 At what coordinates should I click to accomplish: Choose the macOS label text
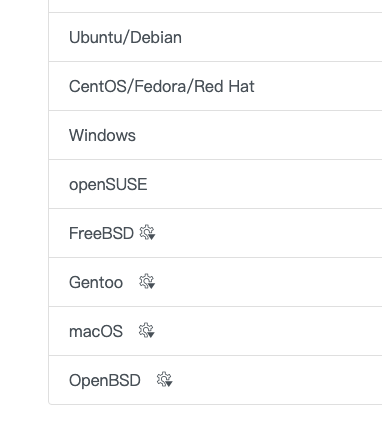(x=96, y=331)
